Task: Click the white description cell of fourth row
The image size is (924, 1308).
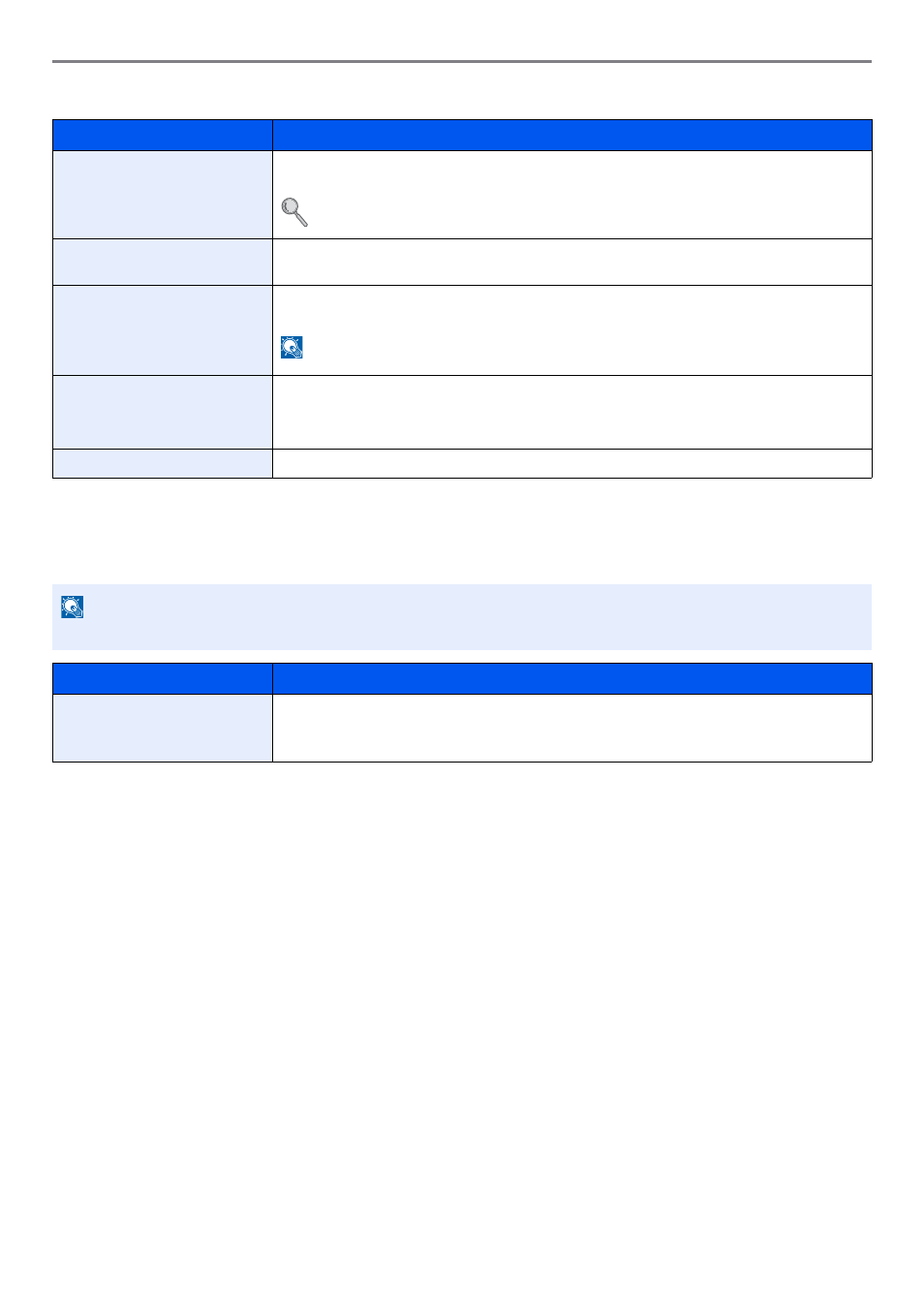Action: (572, 412)
